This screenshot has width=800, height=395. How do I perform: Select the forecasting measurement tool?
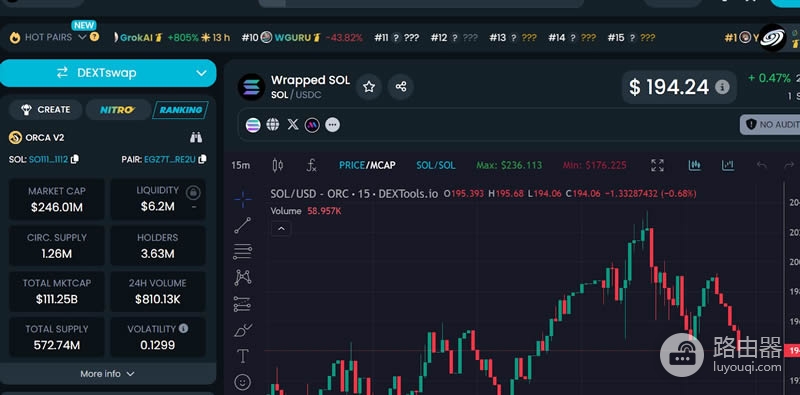coord(243,304)
